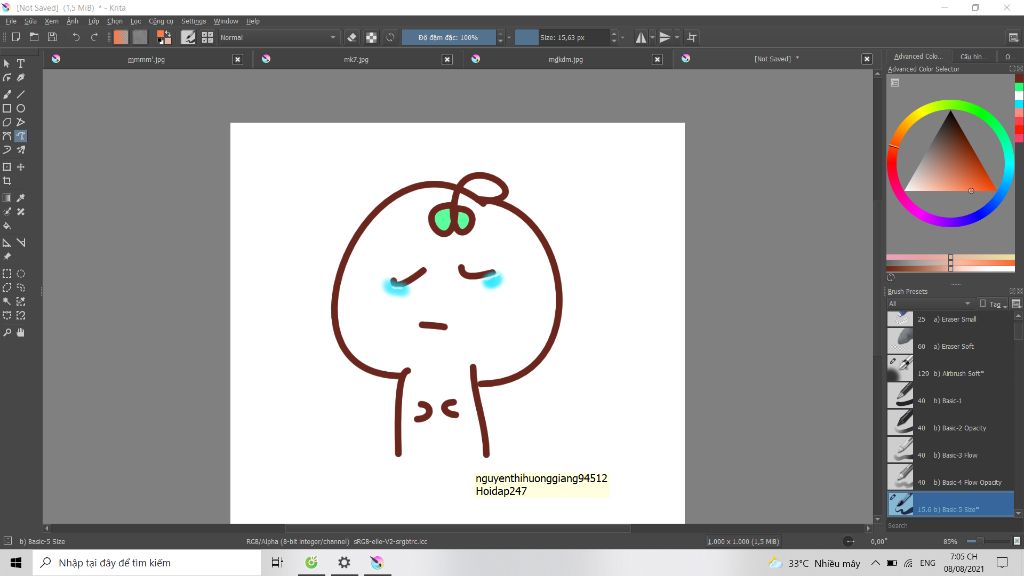1024x576 pixels.
Task: Select the Fill bucket tool
Action: 7,226
